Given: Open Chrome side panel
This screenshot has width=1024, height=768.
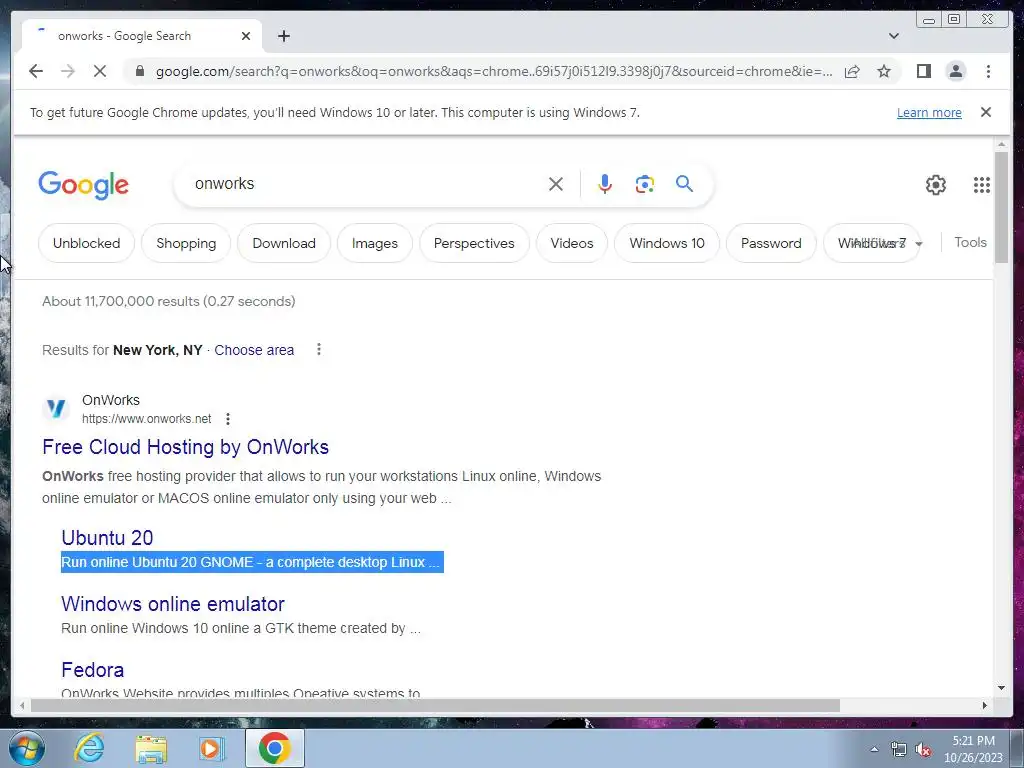Looking at the screenshot, I should tap(923, 71).
